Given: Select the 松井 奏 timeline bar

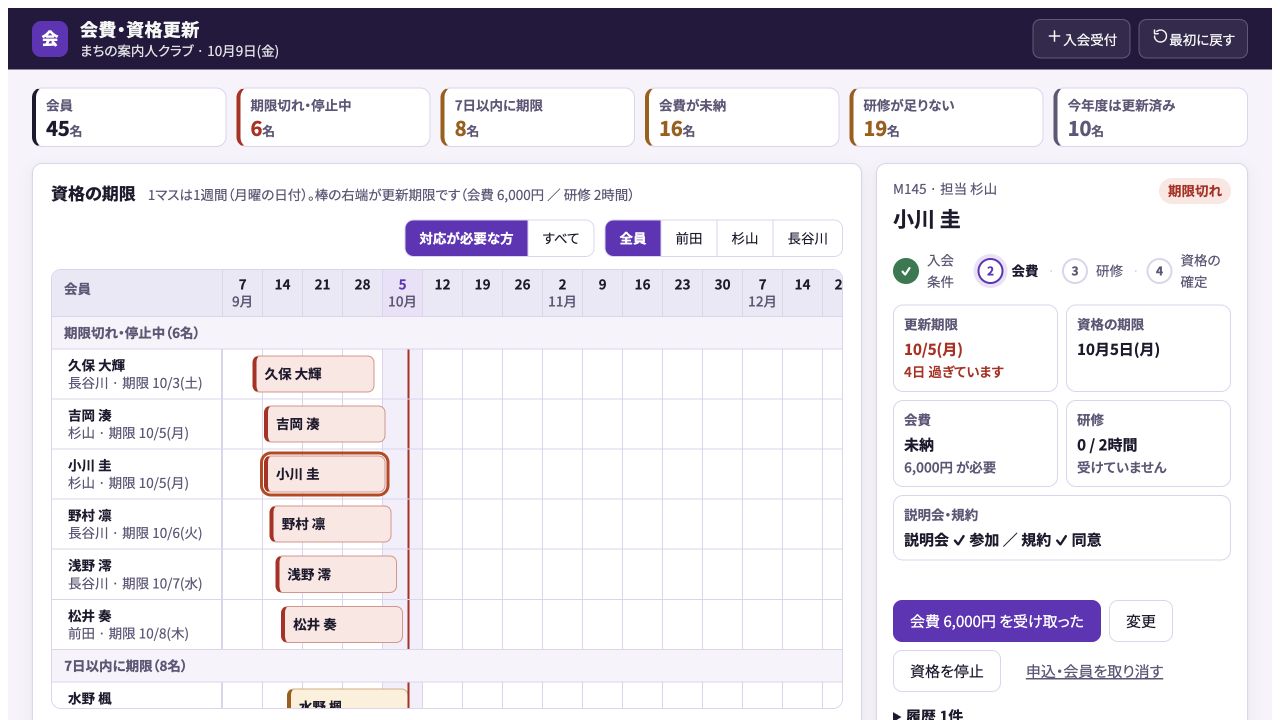Looking at the screenshot, I should (x=343, y=624).
